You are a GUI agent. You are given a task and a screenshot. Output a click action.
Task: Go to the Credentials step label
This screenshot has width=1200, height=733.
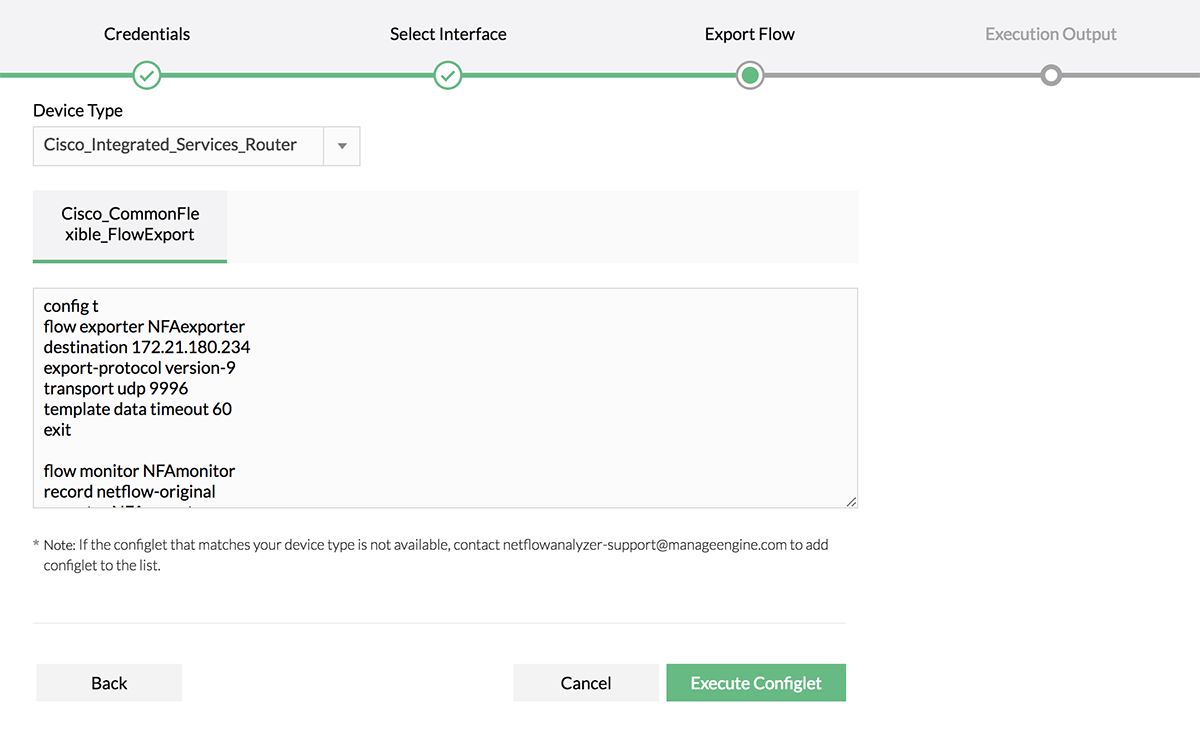[147, 34]
